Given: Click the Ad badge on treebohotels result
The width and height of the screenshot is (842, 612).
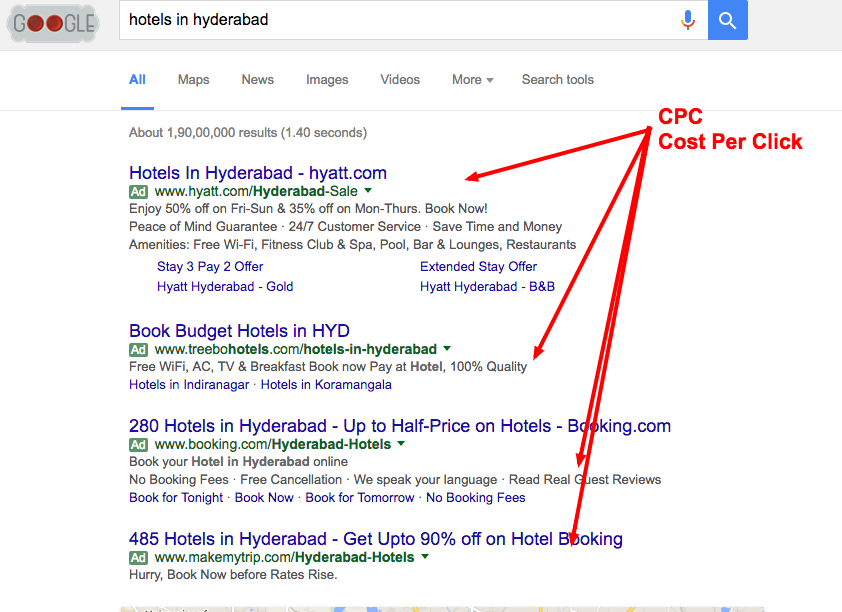Looking at the screenshot, I should coord(138,349).
